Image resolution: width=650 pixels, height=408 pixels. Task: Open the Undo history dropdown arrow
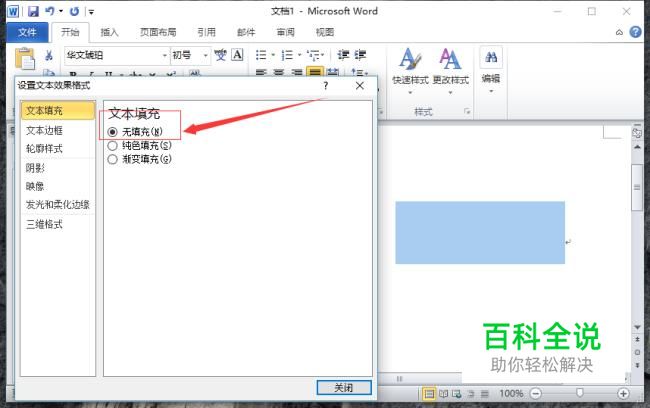click(x=61, y=11)
